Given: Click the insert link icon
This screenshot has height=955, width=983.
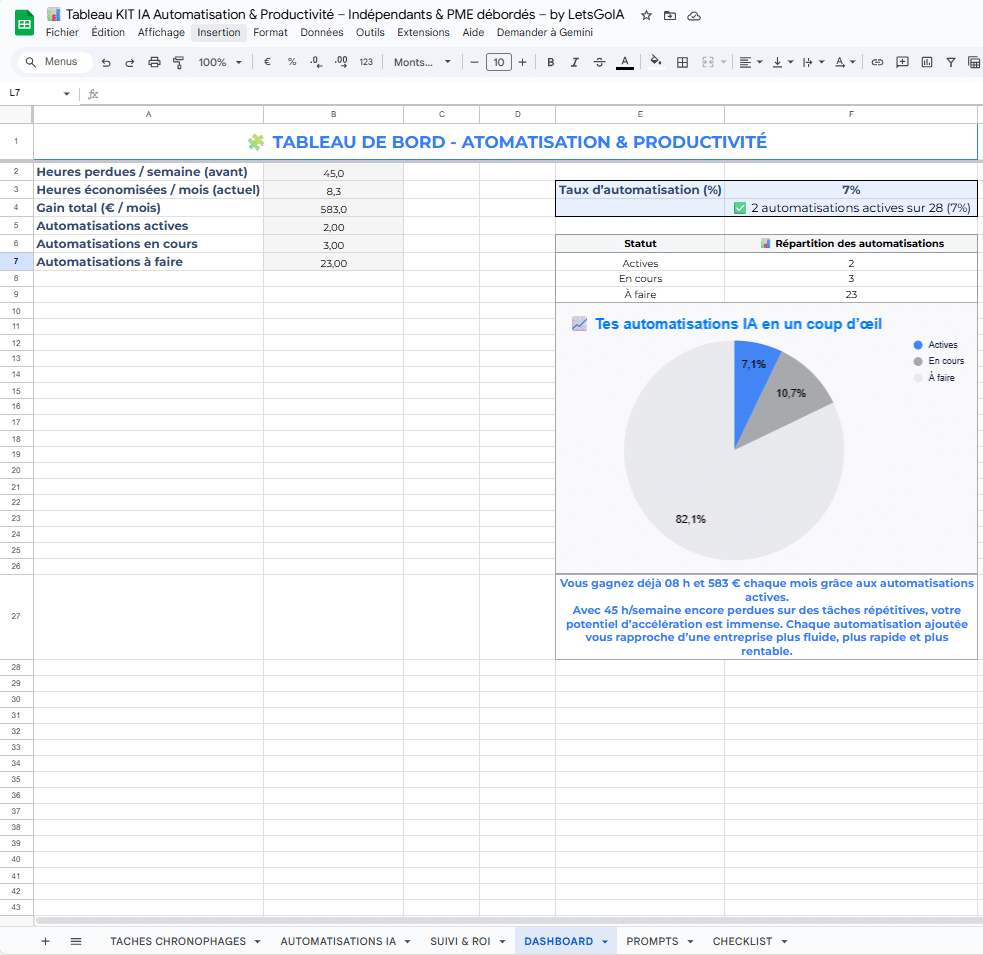Looking at the screenshot, I should [877, 62].
